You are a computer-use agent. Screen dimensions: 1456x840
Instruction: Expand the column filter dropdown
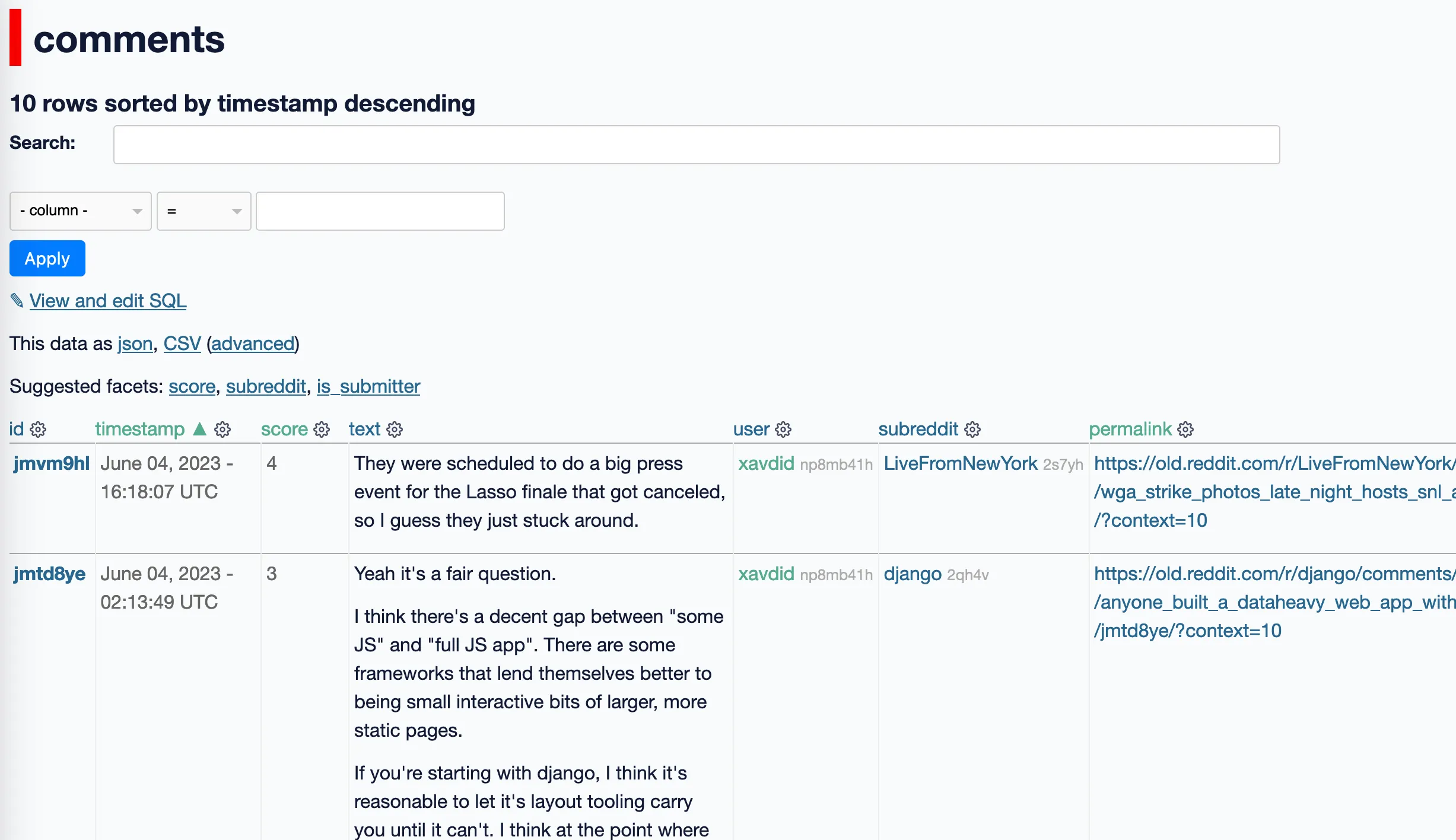coord(81,211)
